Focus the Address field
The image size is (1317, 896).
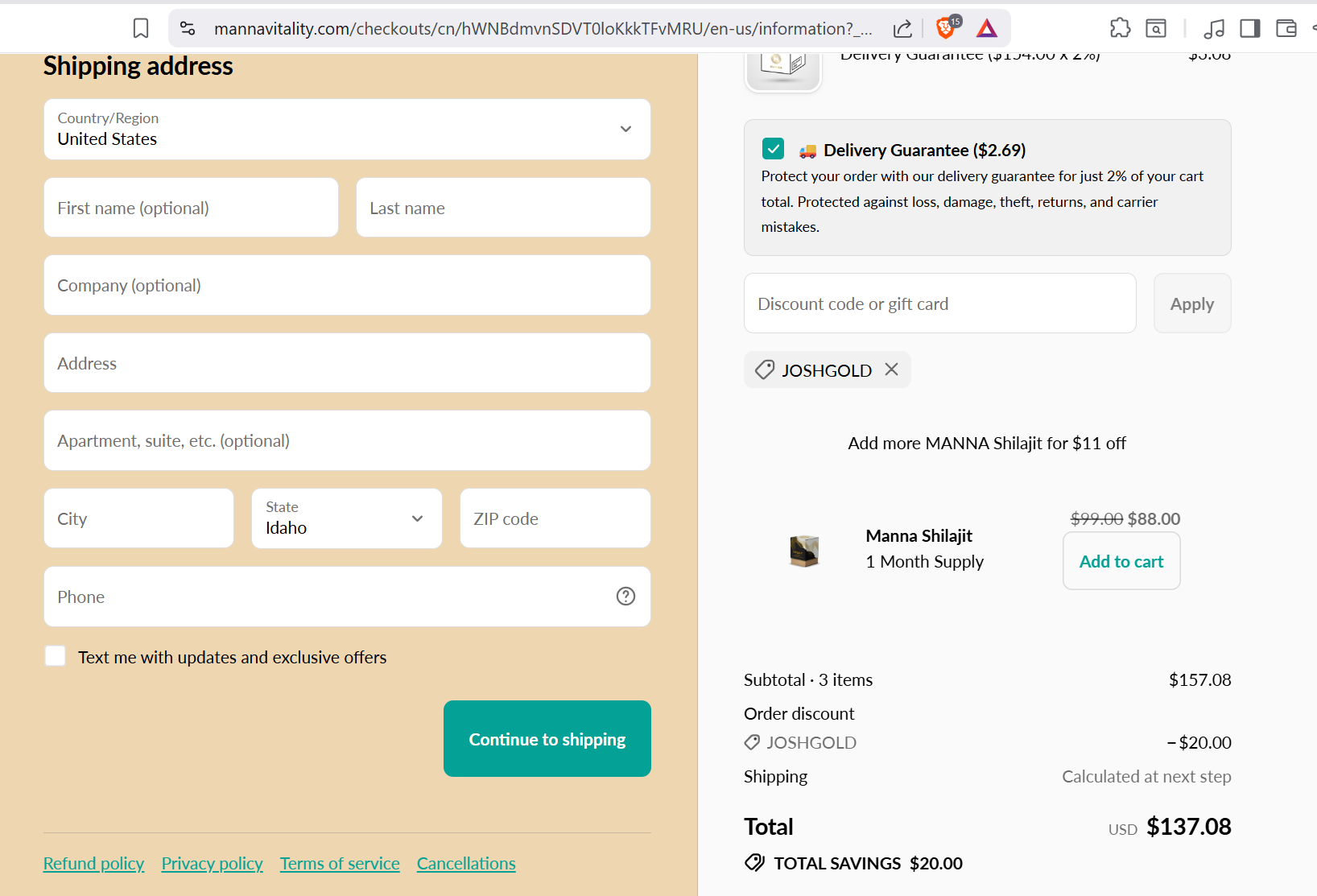[347, 363]
